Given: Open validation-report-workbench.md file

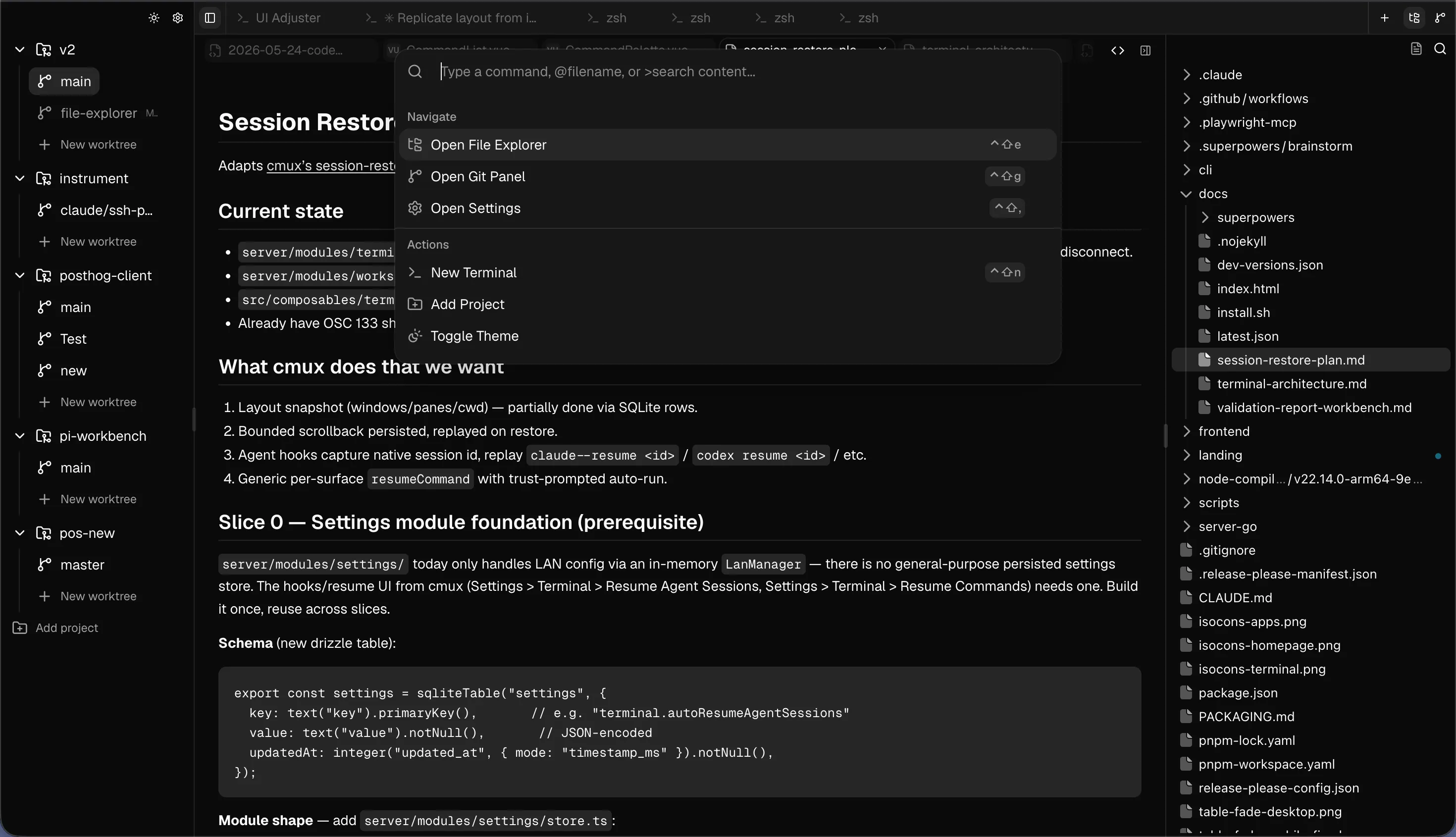Looking at the screenshot, I should coord(1310,408).
